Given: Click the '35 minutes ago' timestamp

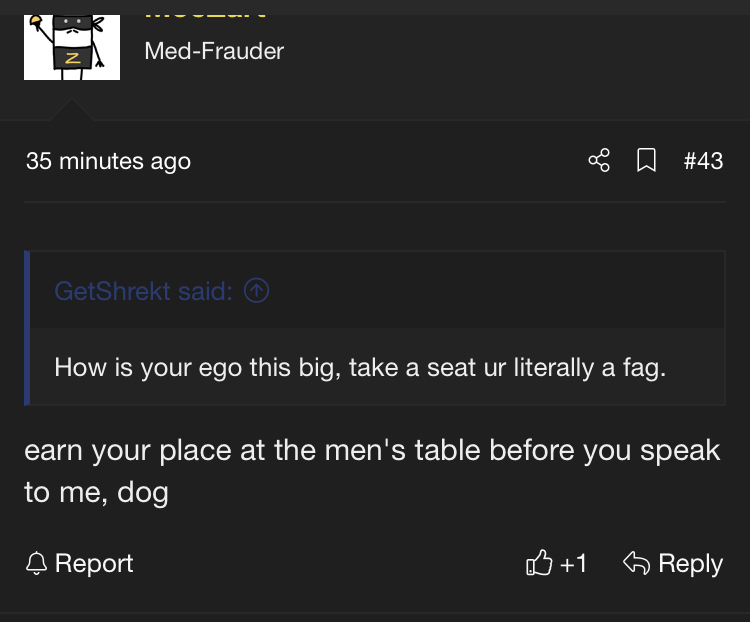Looking at the screenshot, I should click(x=108, y=160).
